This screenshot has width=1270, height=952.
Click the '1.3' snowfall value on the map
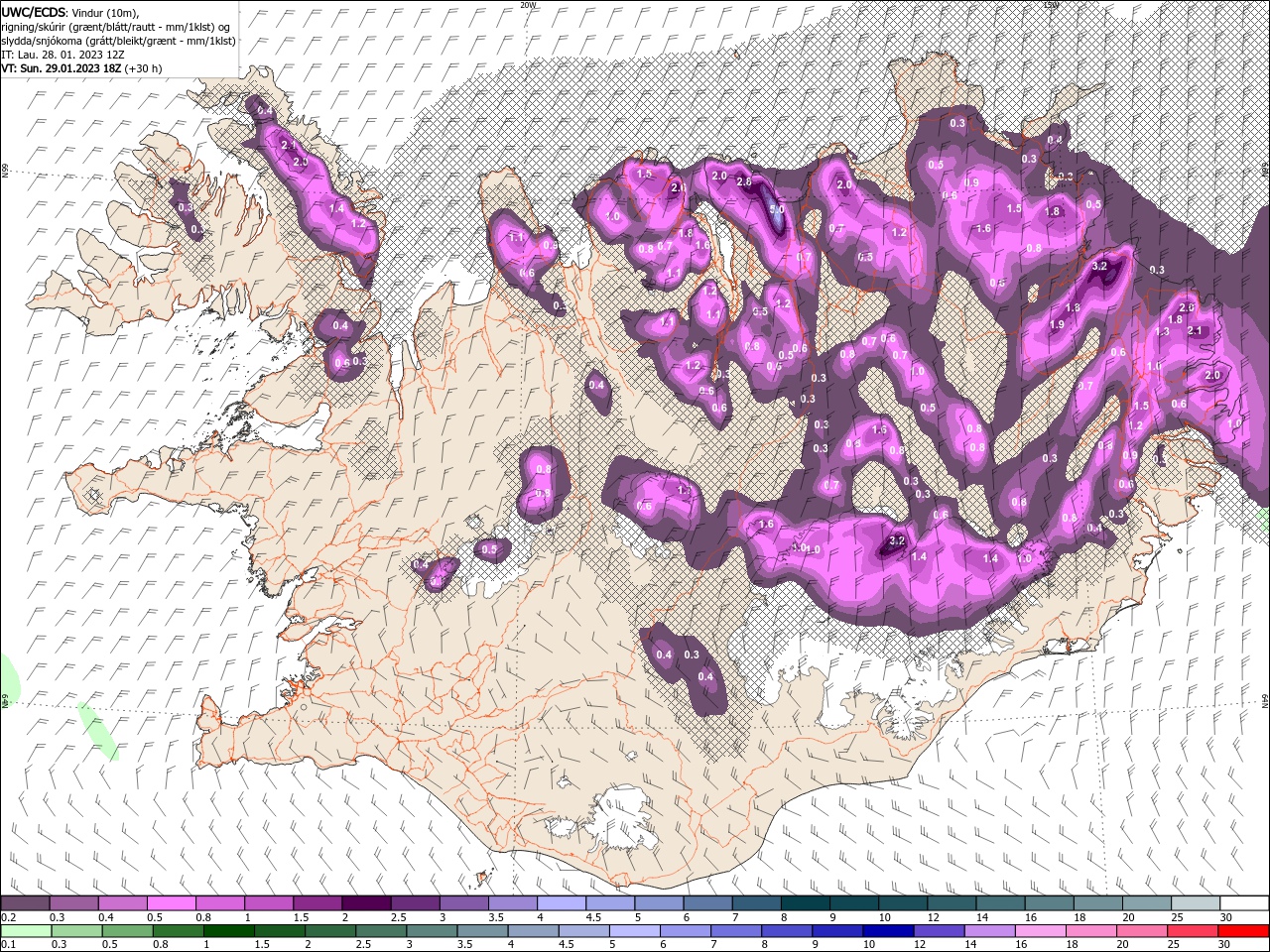[x=1163, y=331]
